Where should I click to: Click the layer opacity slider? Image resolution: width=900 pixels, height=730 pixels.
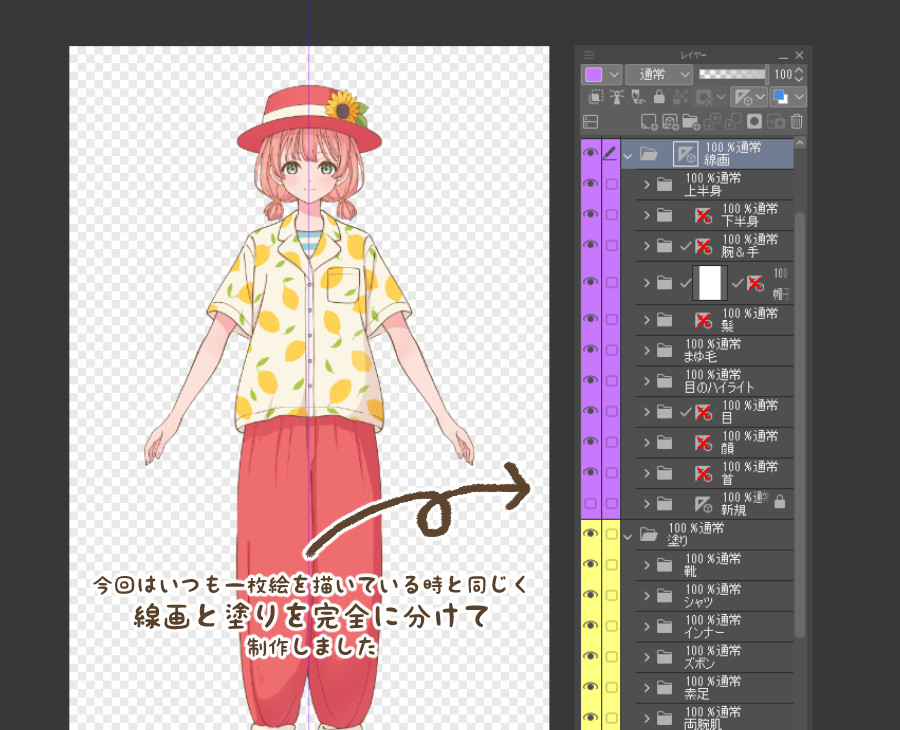pyautogui.click(x=731, y=74)
